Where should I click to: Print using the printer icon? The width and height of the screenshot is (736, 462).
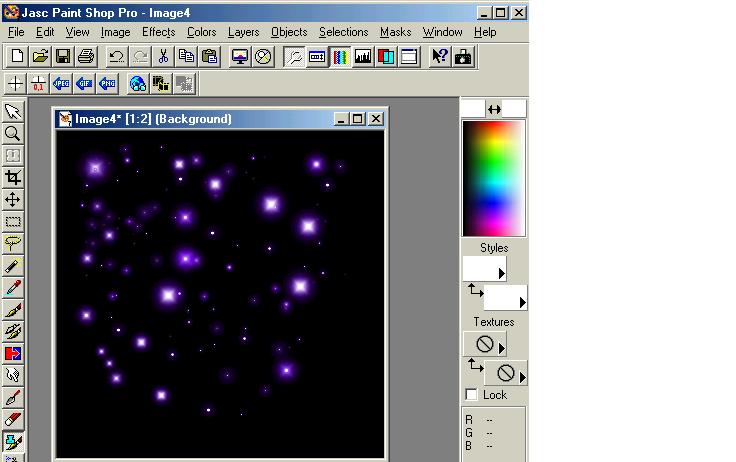[x=86, y=57]
